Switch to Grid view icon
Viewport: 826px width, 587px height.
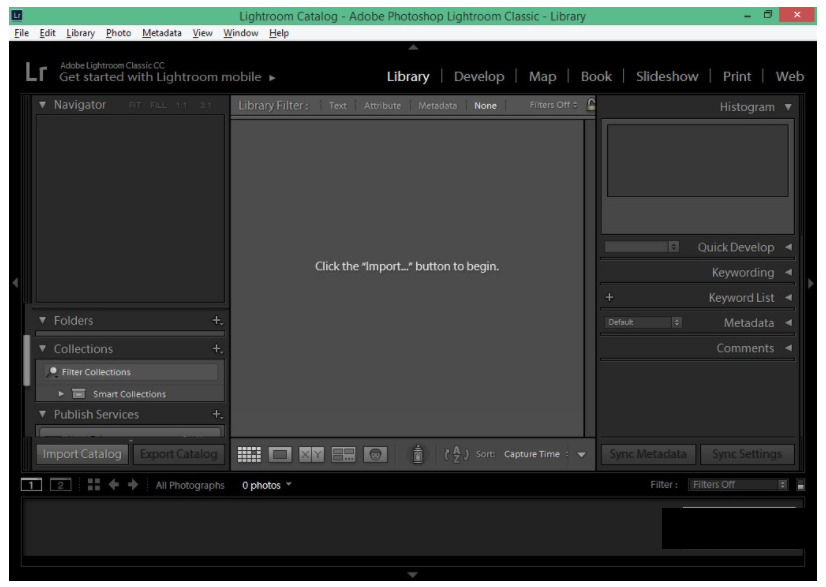[249, 454]
